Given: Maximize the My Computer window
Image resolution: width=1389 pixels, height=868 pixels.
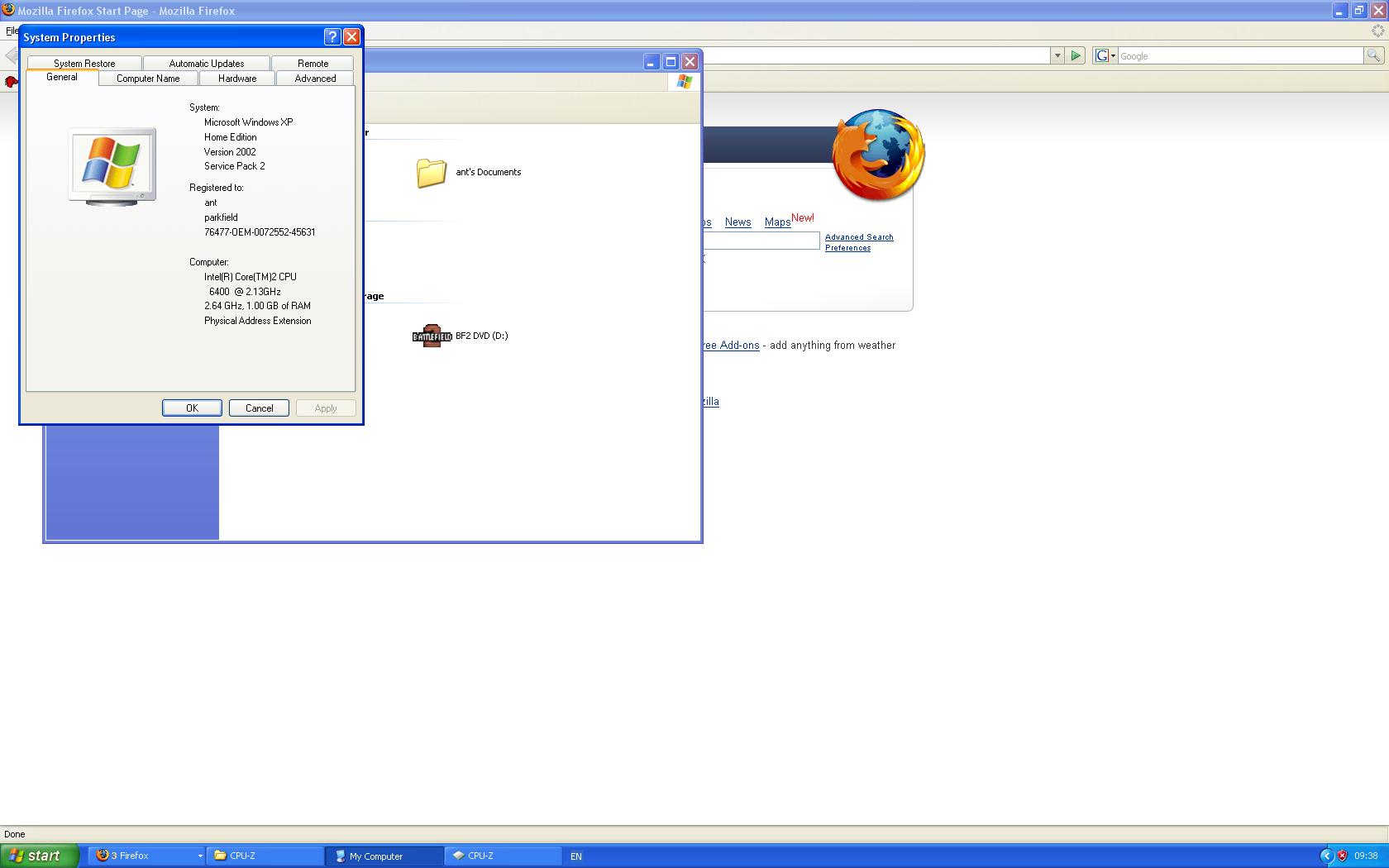Looking at the screenshot, I should [671, 62].
